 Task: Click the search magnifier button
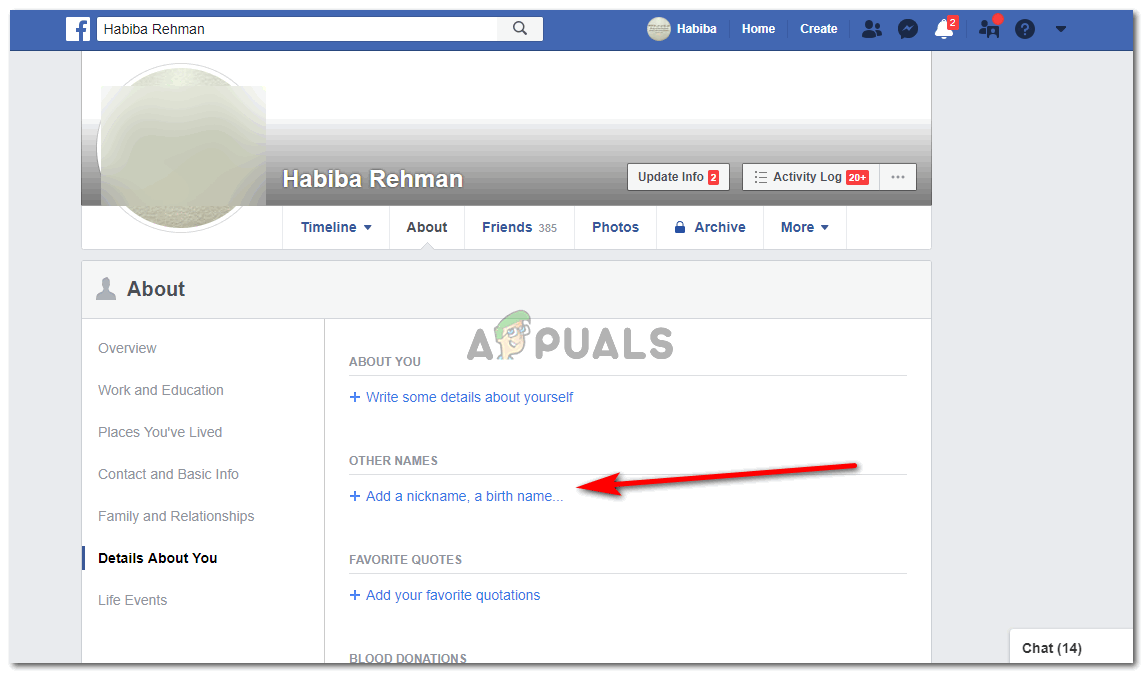[519, 28]
